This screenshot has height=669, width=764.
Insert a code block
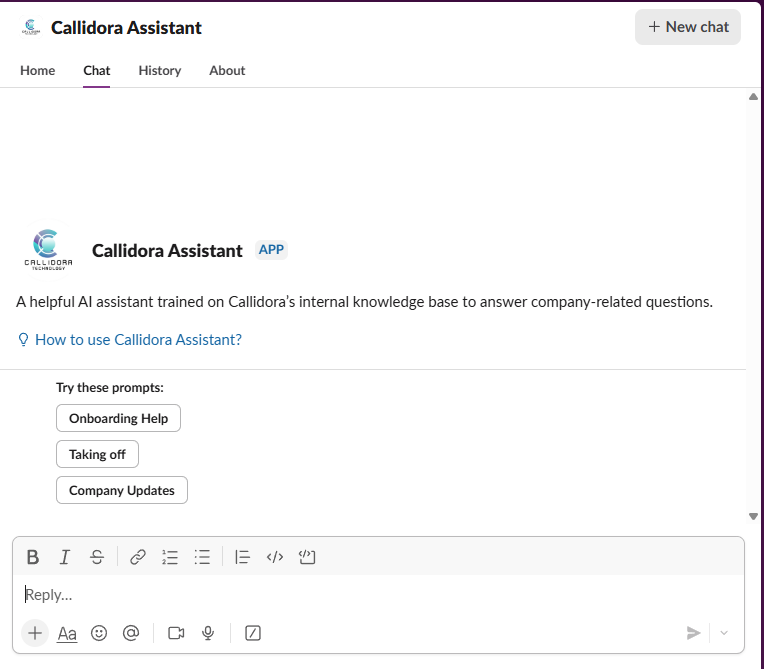tap(307, 557)
